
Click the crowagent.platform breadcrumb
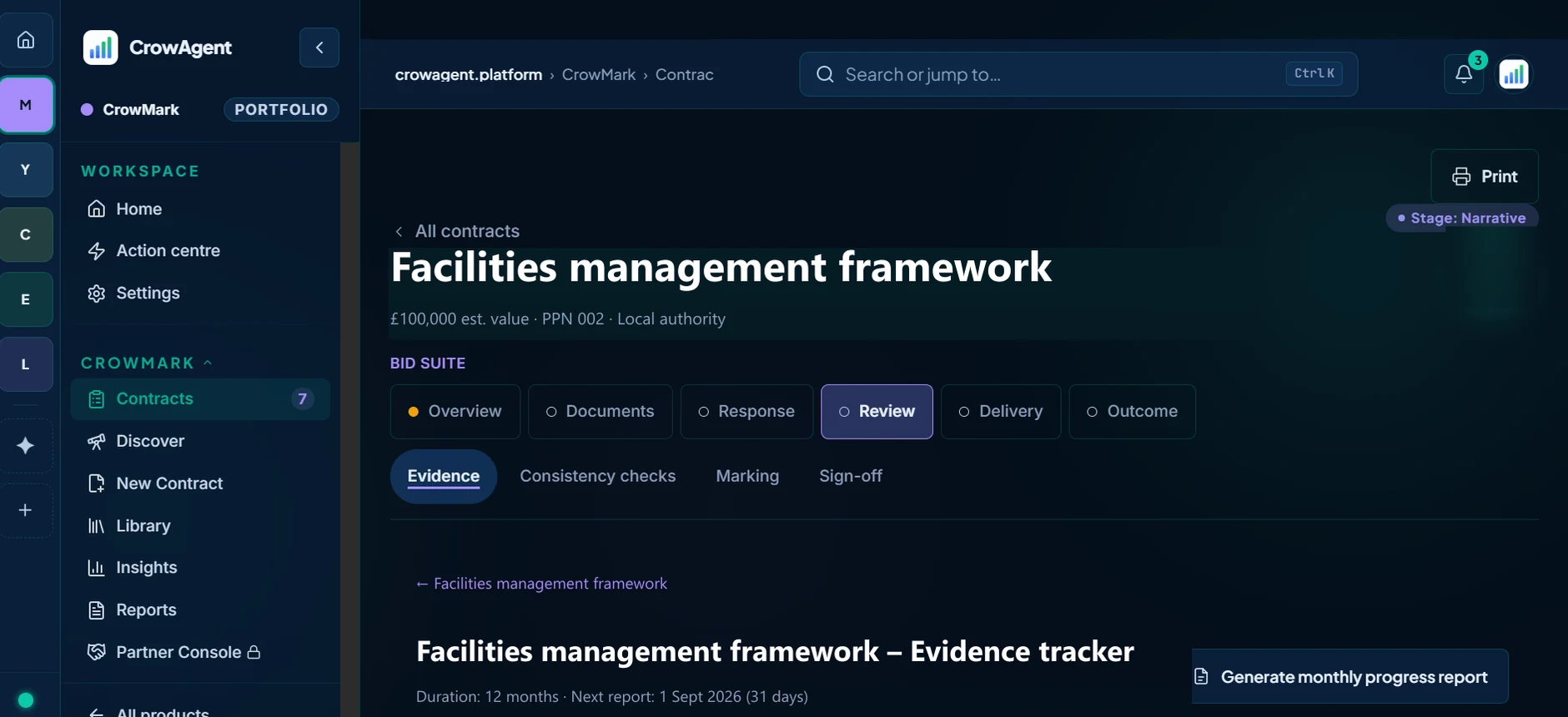point(469,75)
